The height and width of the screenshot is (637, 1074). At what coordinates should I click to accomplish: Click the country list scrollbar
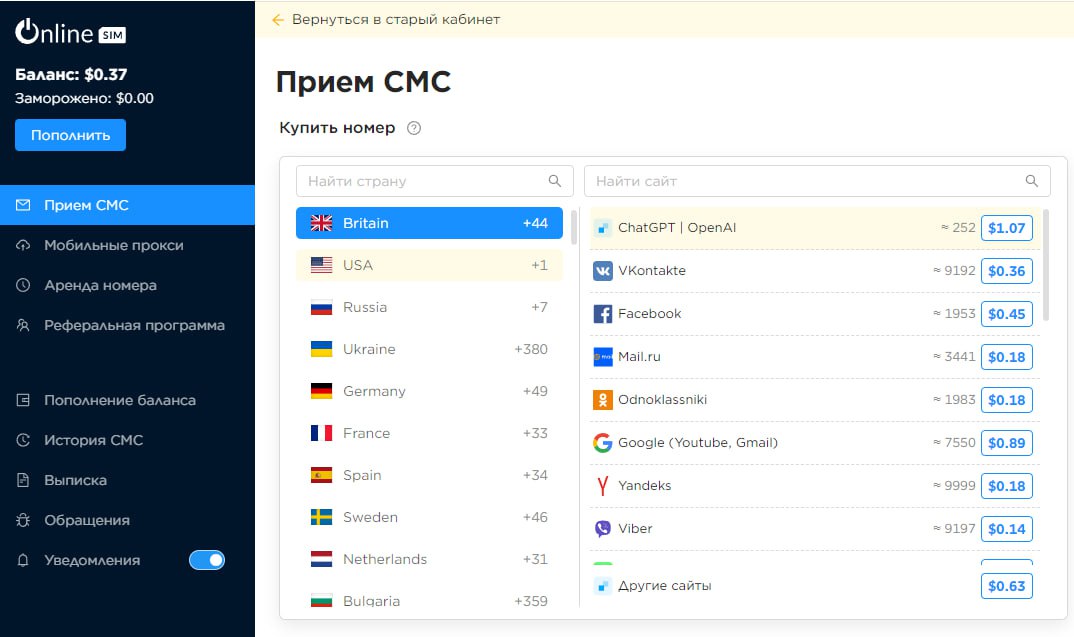[x=574, y=227]
